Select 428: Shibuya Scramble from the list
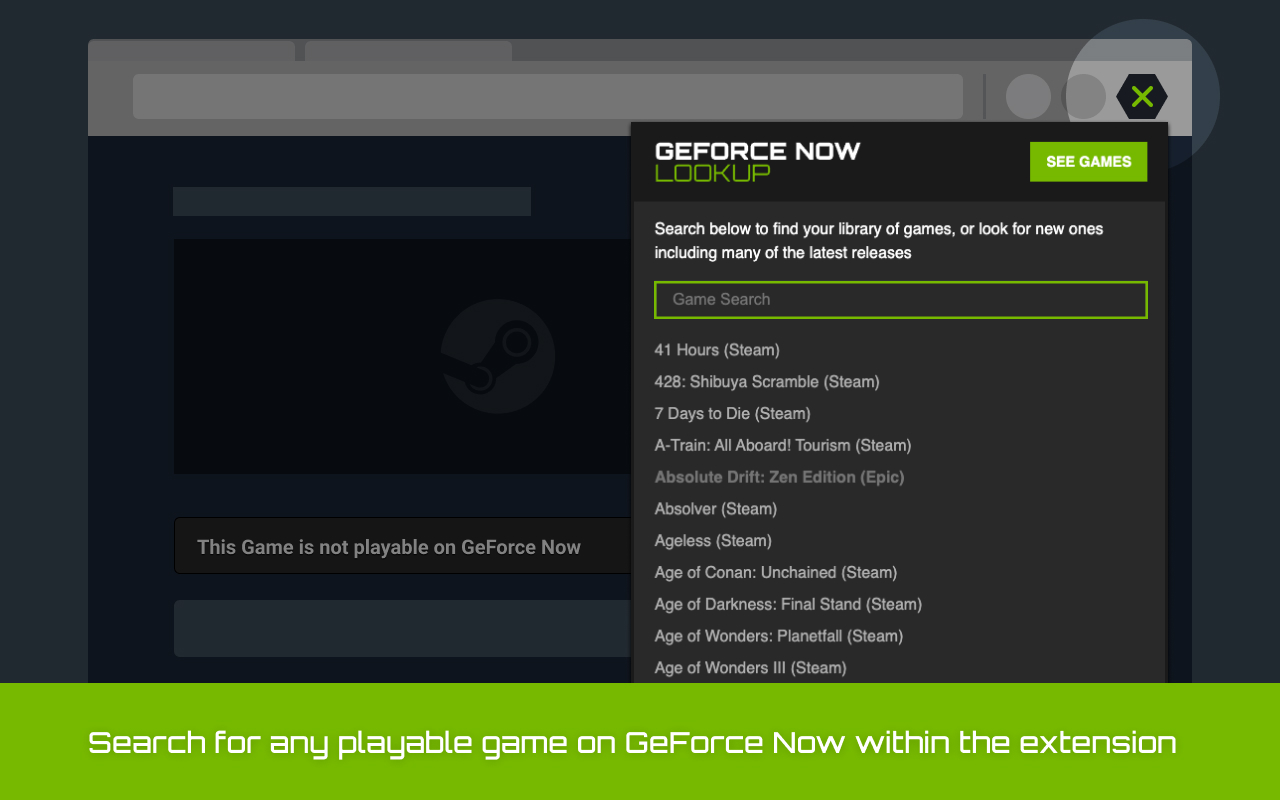Image resolution: width=1280 pixels, height=800 pixels. pyautogui.click(x=766, y=381)
